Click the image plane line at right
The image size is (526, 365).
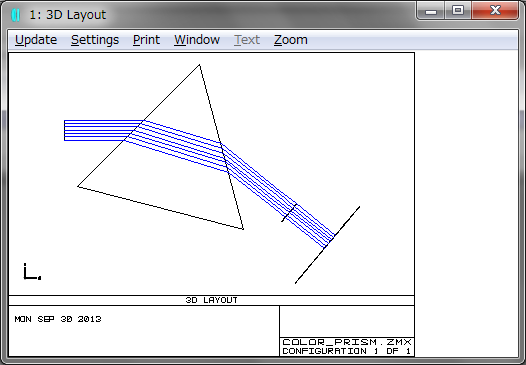tap(327, 245)
